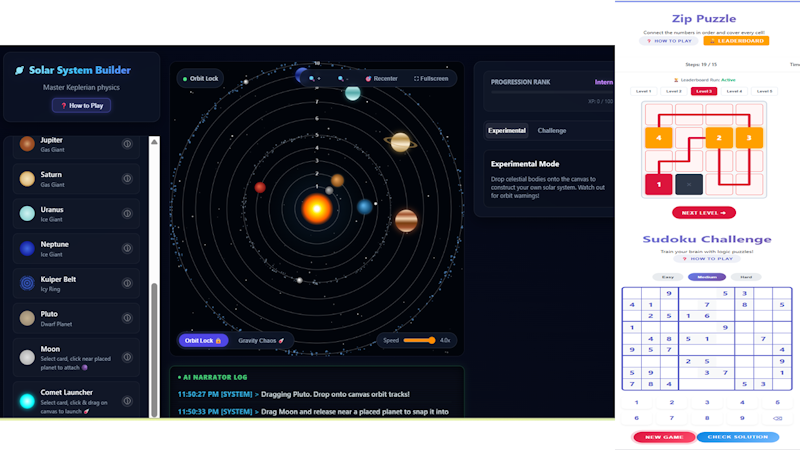Adjust the simulation Speed slider
This screenshot has width=800, height=450.
[419, 340]
